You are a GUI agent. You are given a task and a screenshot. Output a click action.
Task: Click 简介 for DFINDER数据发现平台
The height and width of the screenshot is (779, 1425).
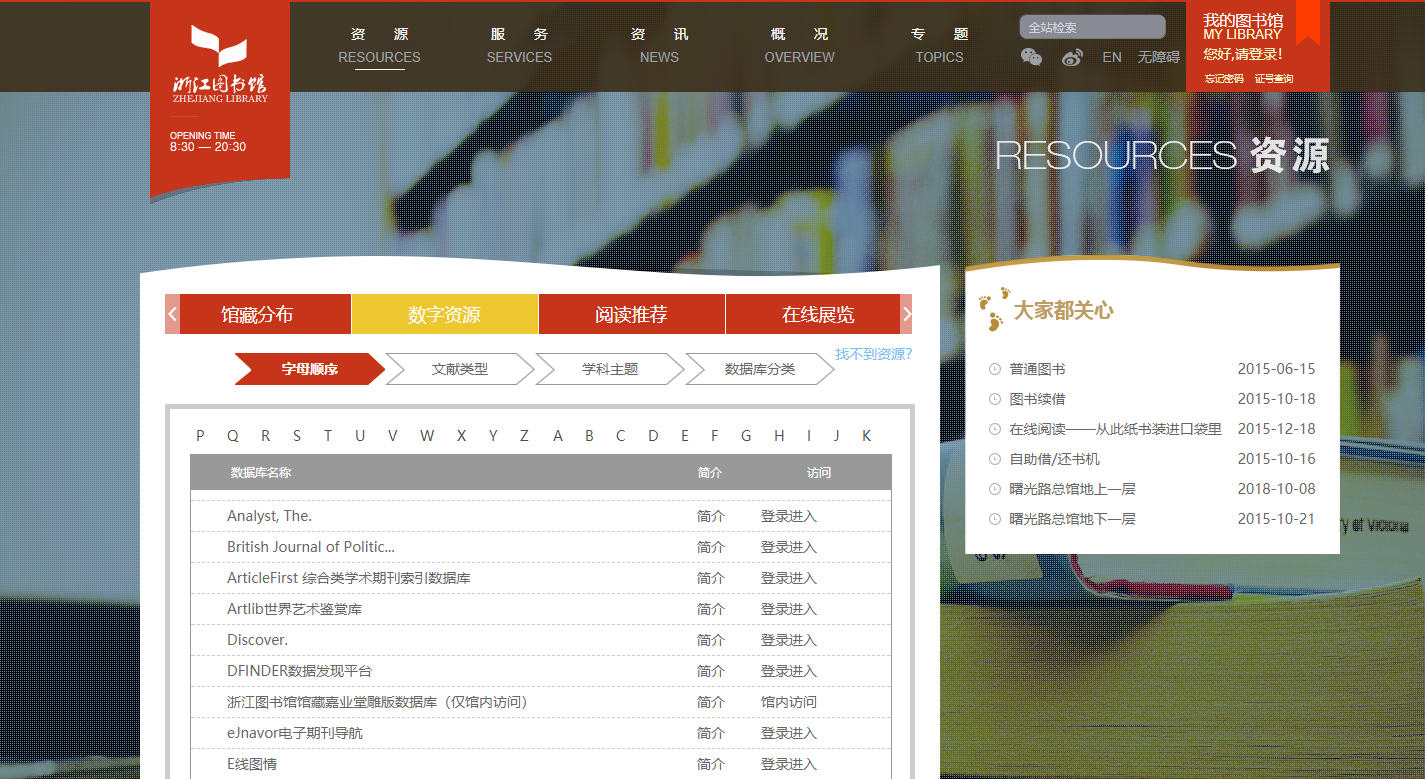(x=710, y=671)
